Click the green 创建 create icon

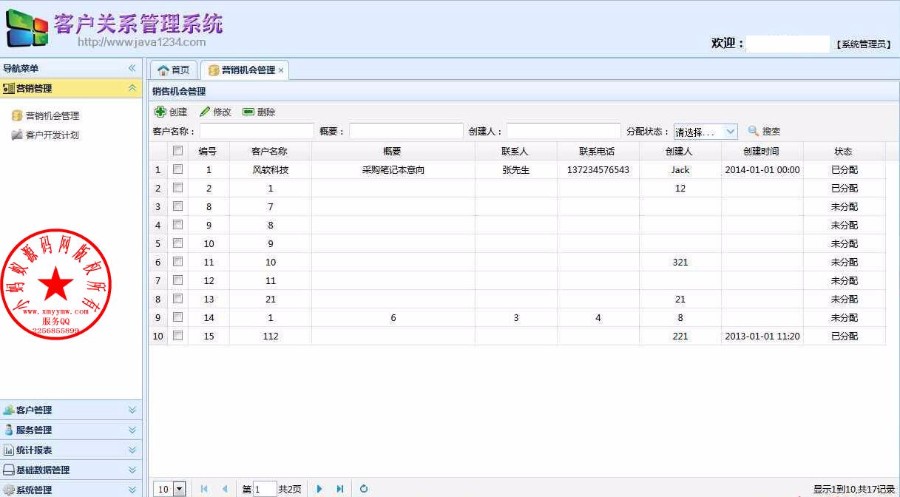coord(160,112)
